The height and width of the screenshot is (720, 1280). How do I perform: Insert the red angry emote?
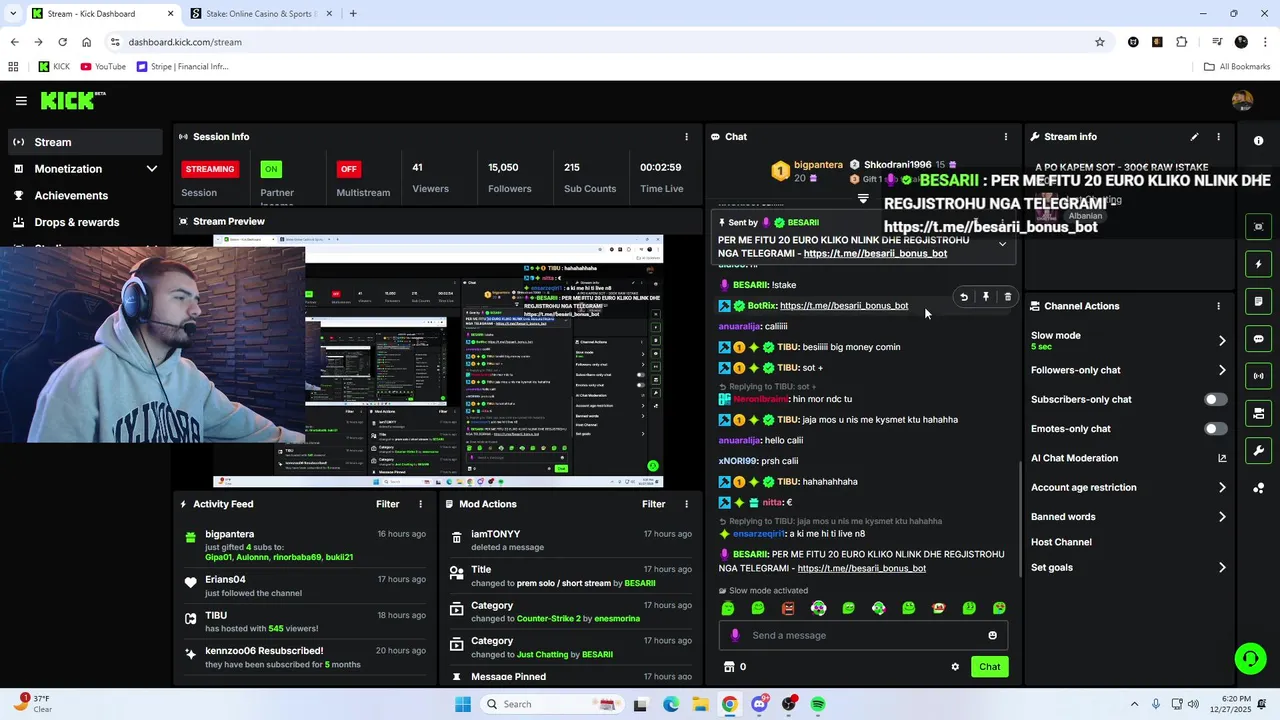point(788,608)
